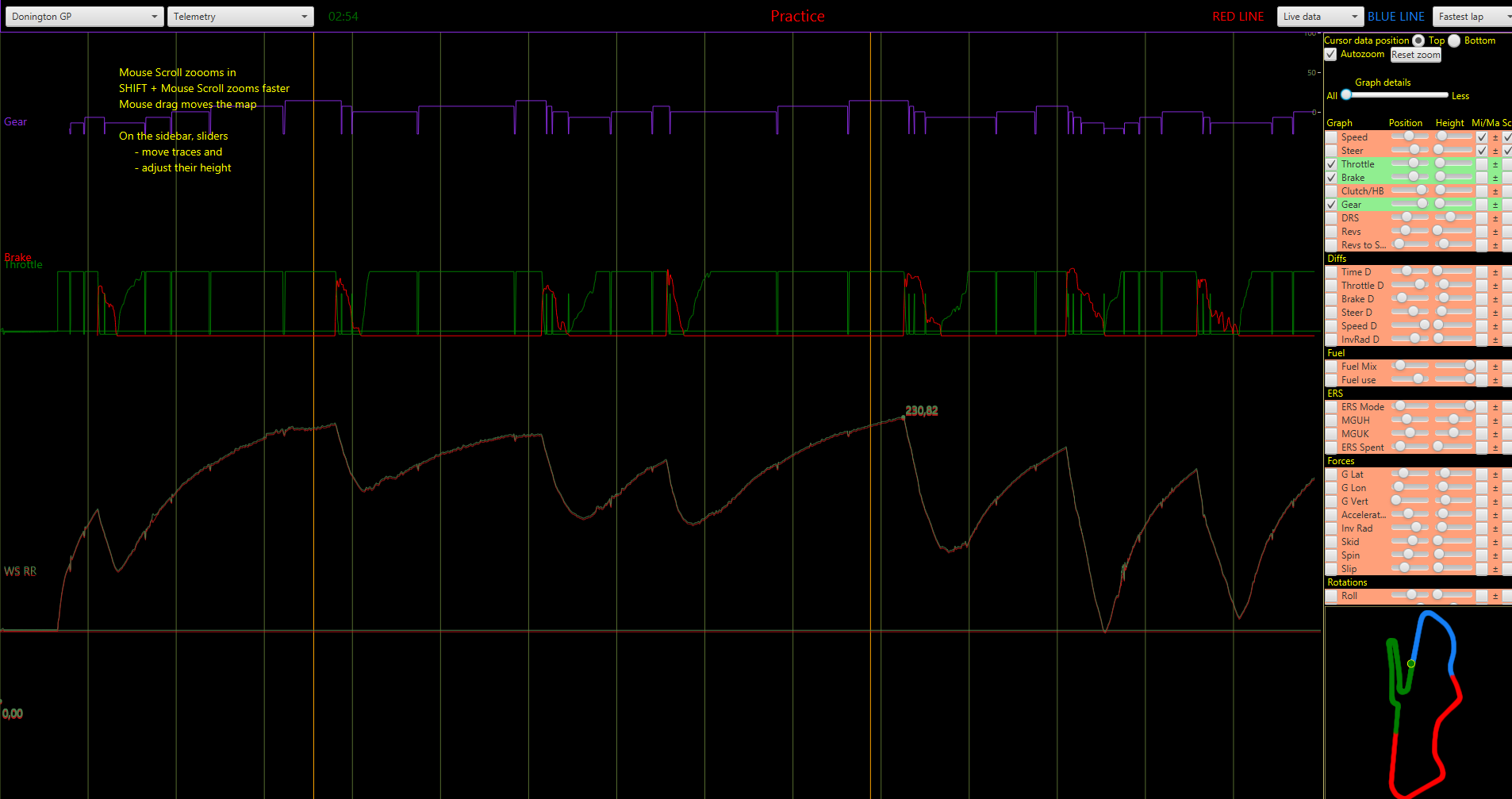Click the ± icon in the MGUH row

(1495, 421)
